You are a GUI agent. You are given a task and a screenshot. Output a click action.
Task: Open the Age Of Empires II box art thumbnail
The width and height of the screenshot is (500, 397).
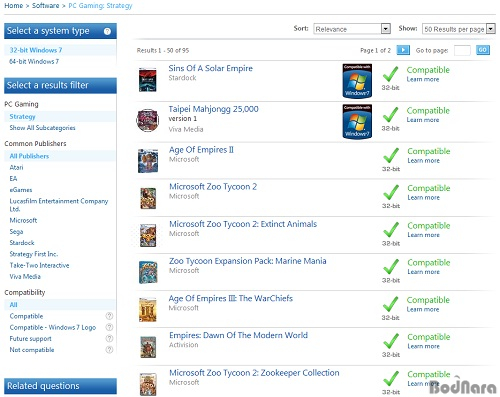pyautogui.click(x=148, y=161)
